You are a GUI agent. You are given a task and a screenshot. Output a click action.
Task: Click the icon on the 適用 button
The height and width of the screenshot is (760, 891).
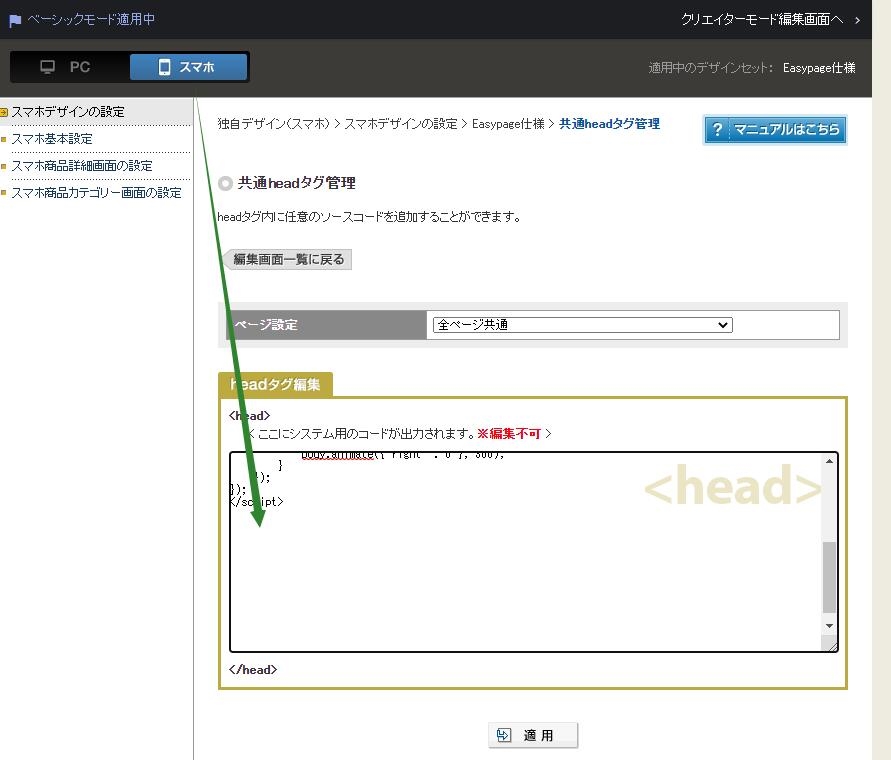click(503, 735)
